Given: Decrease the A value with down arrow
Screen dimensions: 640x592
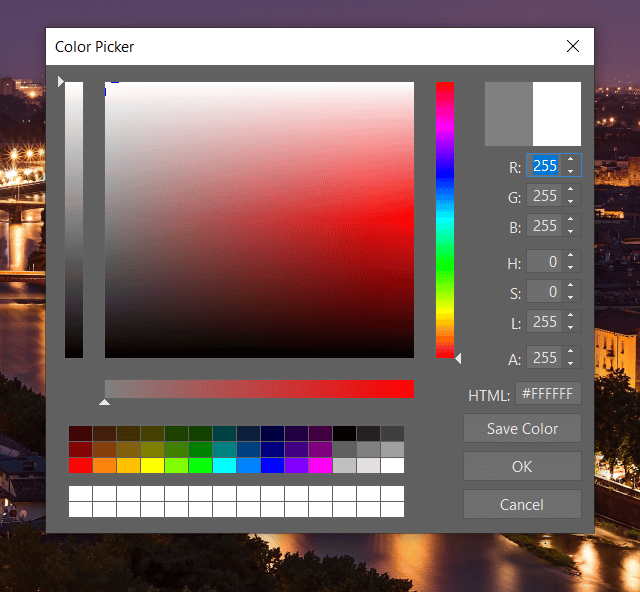Looking at the screenshot, I should point(571,363).
